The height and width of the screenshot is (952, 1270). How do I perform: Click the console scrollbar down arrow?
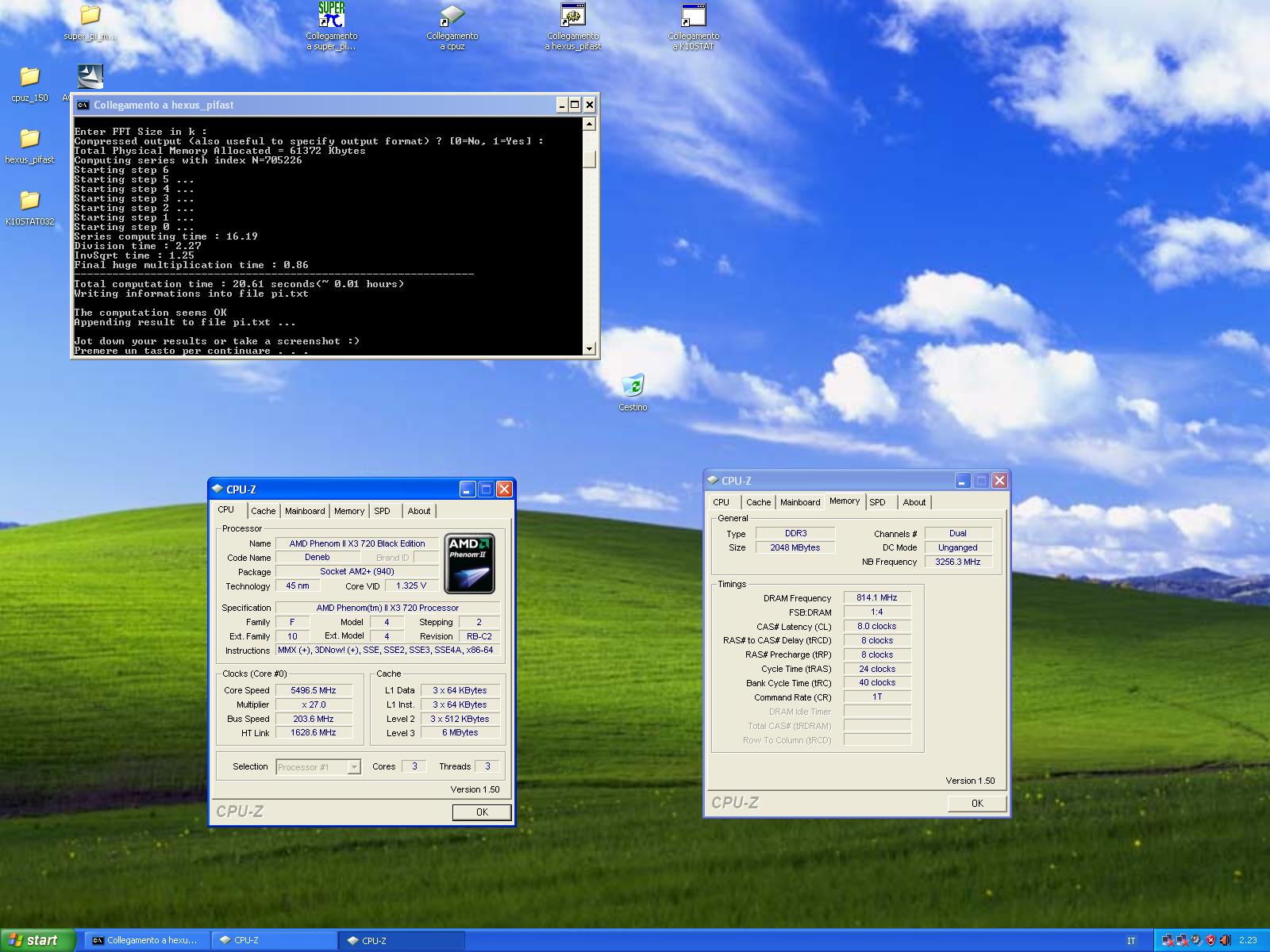click(x=589, y=348)
